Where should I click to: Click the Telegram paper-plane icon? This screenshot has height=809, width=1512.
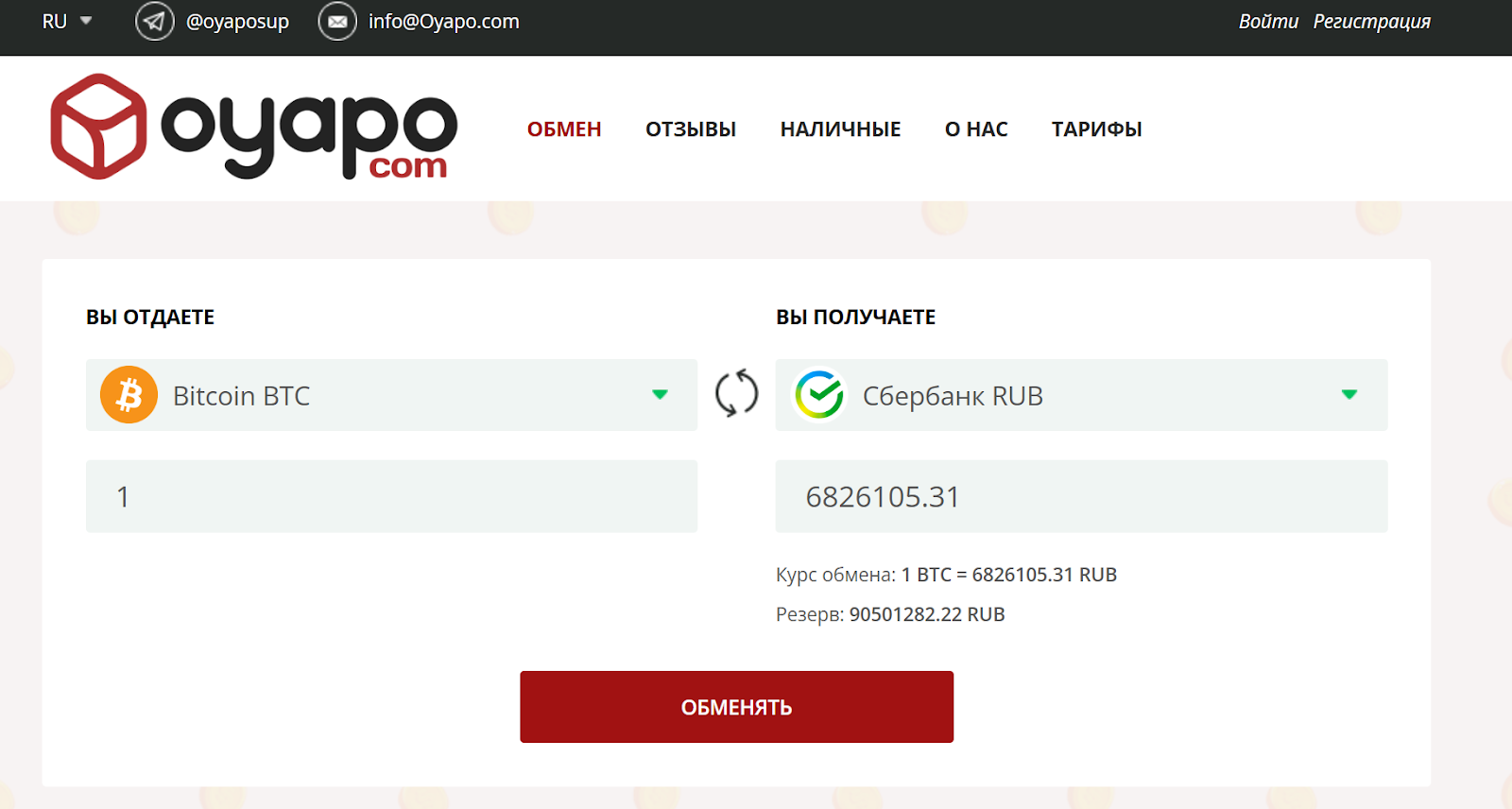click(154, 22)
